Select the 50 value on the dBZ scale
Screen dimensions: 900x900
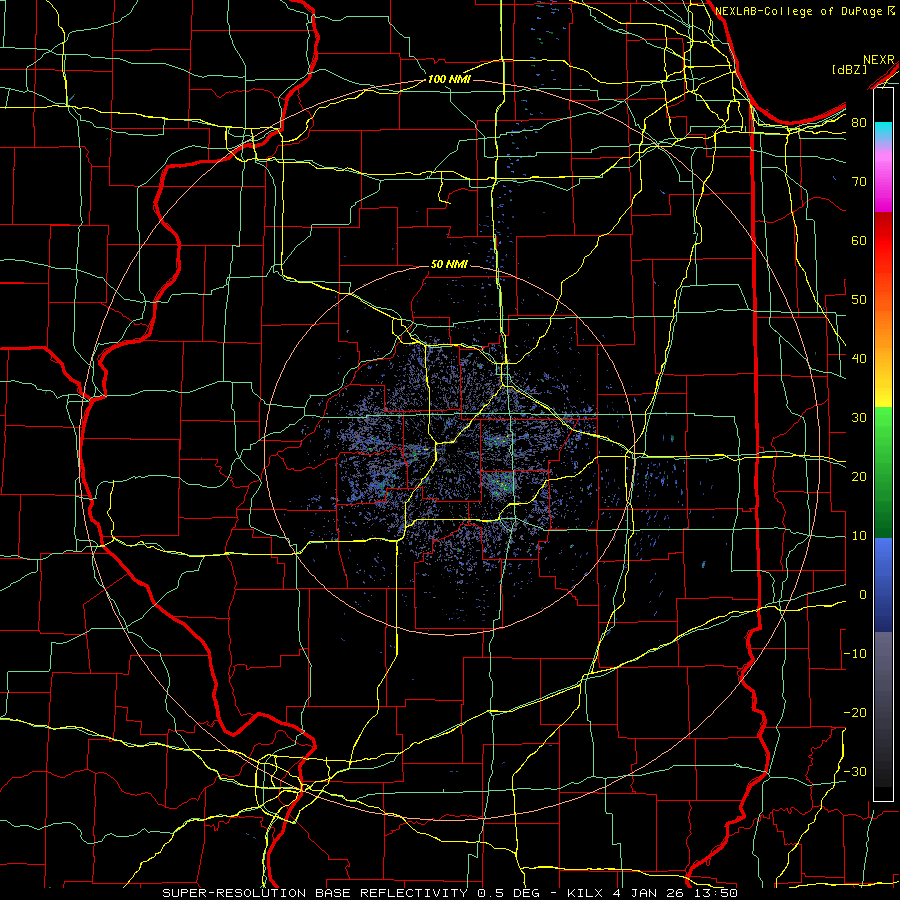coord(859,300)
